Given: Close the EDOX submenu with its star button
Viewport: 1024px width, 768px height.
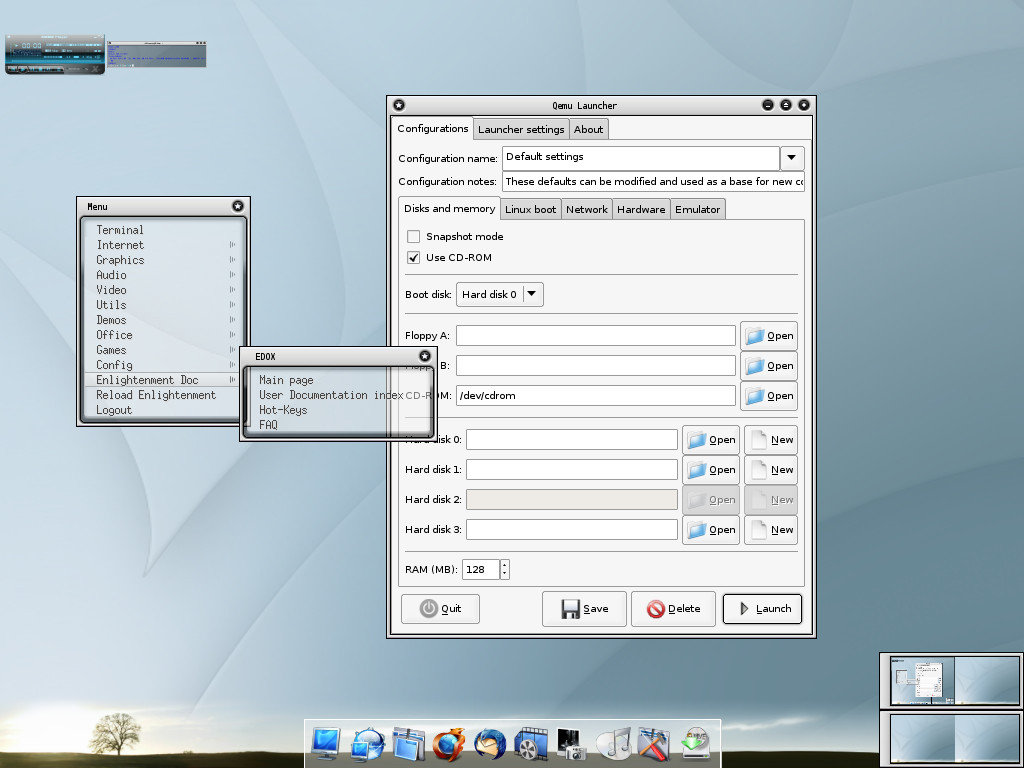Looking at the screenshot, I should pyautogui.click(x=424, y=356).
